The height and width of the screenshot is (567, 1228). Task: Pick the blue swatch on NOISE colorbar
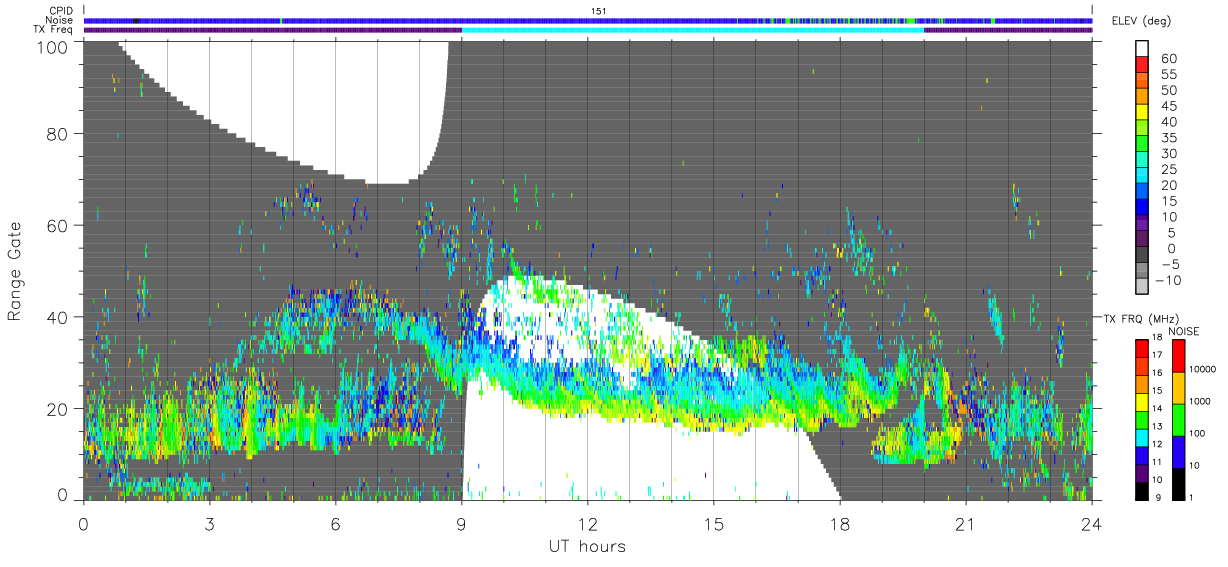click(1178, 452)
